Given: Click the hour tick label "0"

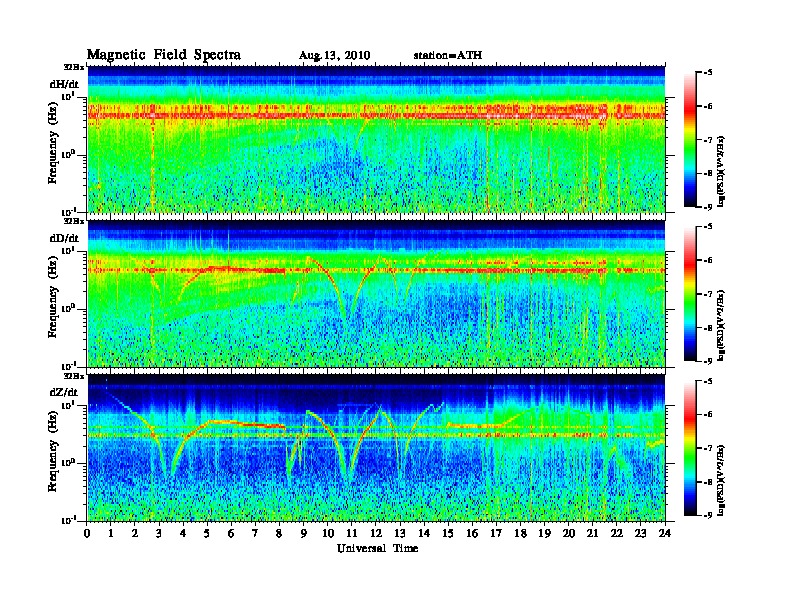Looking at the screenshot, I should coord(87,533).
